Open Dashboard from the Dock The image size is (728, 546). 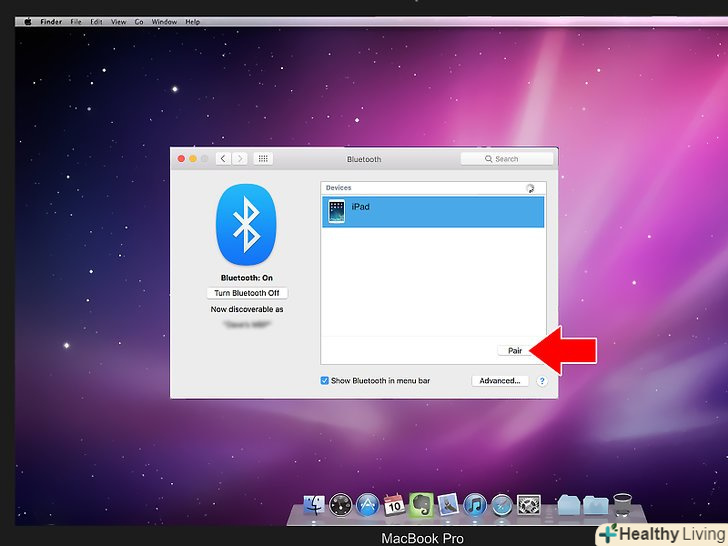pyautogui.click(x=341, y=505)
